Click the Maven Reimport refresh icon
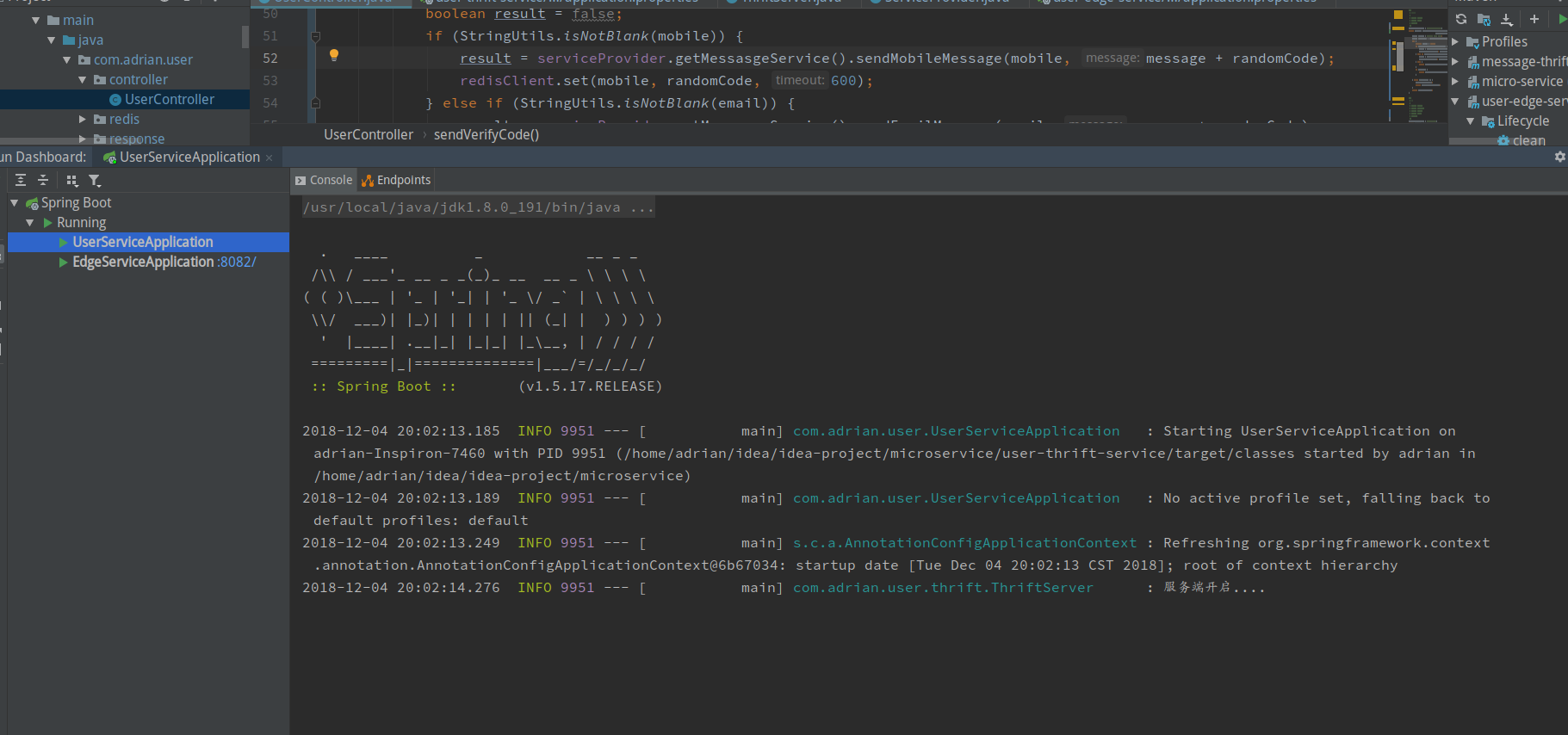 coord(1461,19)
